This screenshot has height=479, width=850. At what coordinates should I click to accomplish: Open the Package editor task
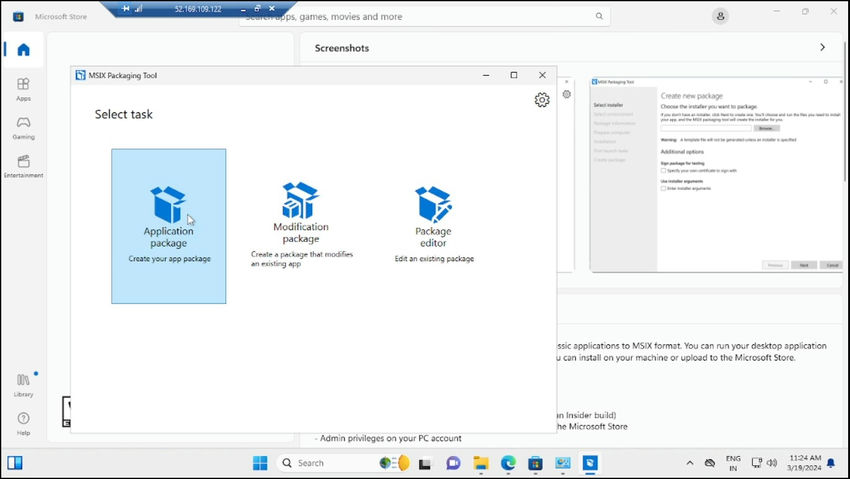click(x=434, y=225)
